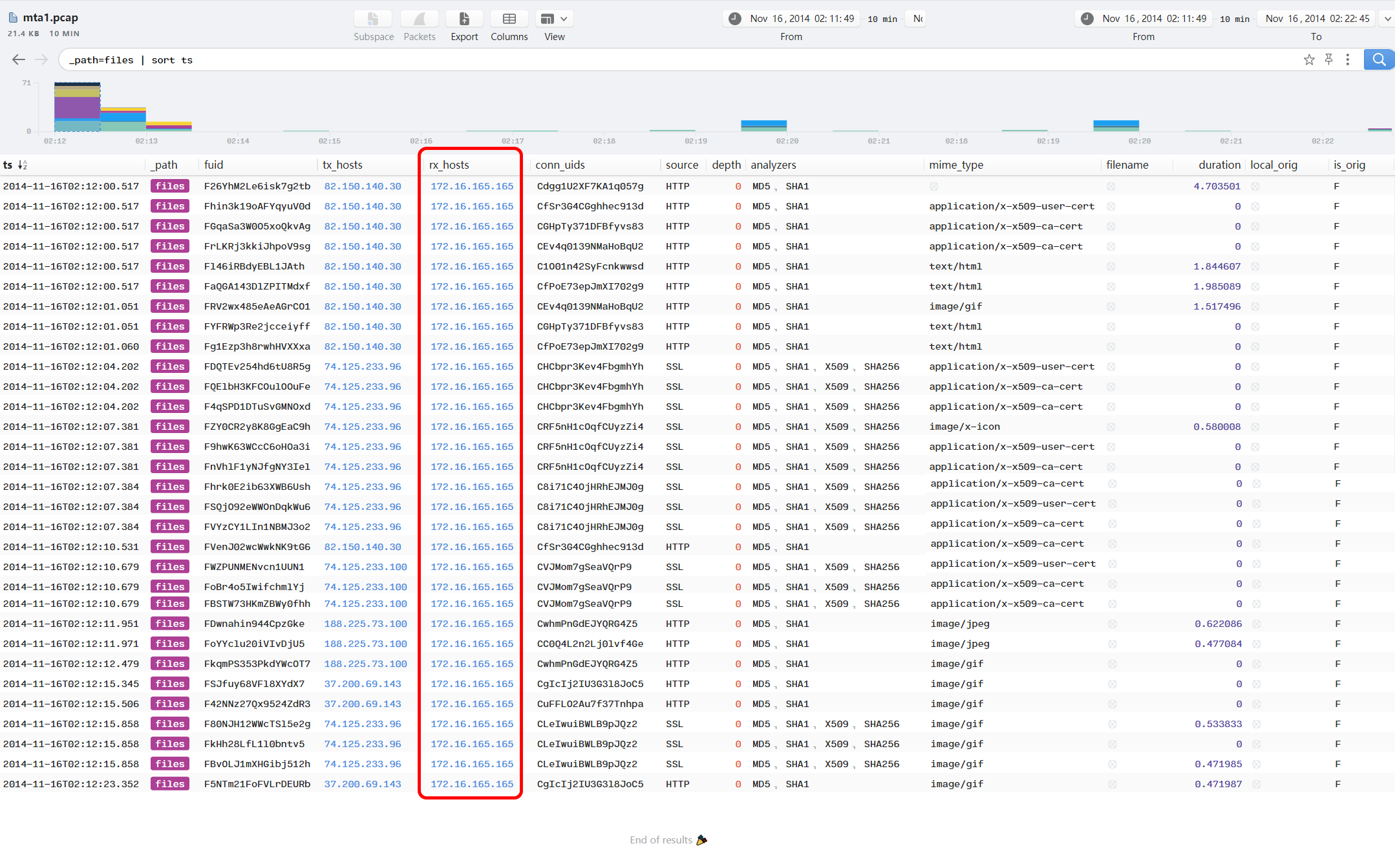The width and height of the screenshot is (1395, 868).
Task: Go back in search history
Action: tap(19, 59)
